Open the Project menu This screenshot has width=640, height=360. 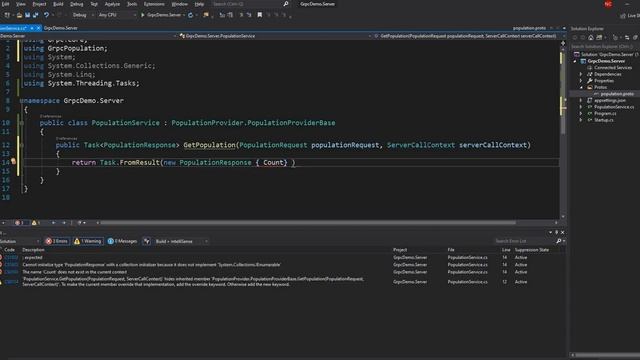(x=39, y=4)
